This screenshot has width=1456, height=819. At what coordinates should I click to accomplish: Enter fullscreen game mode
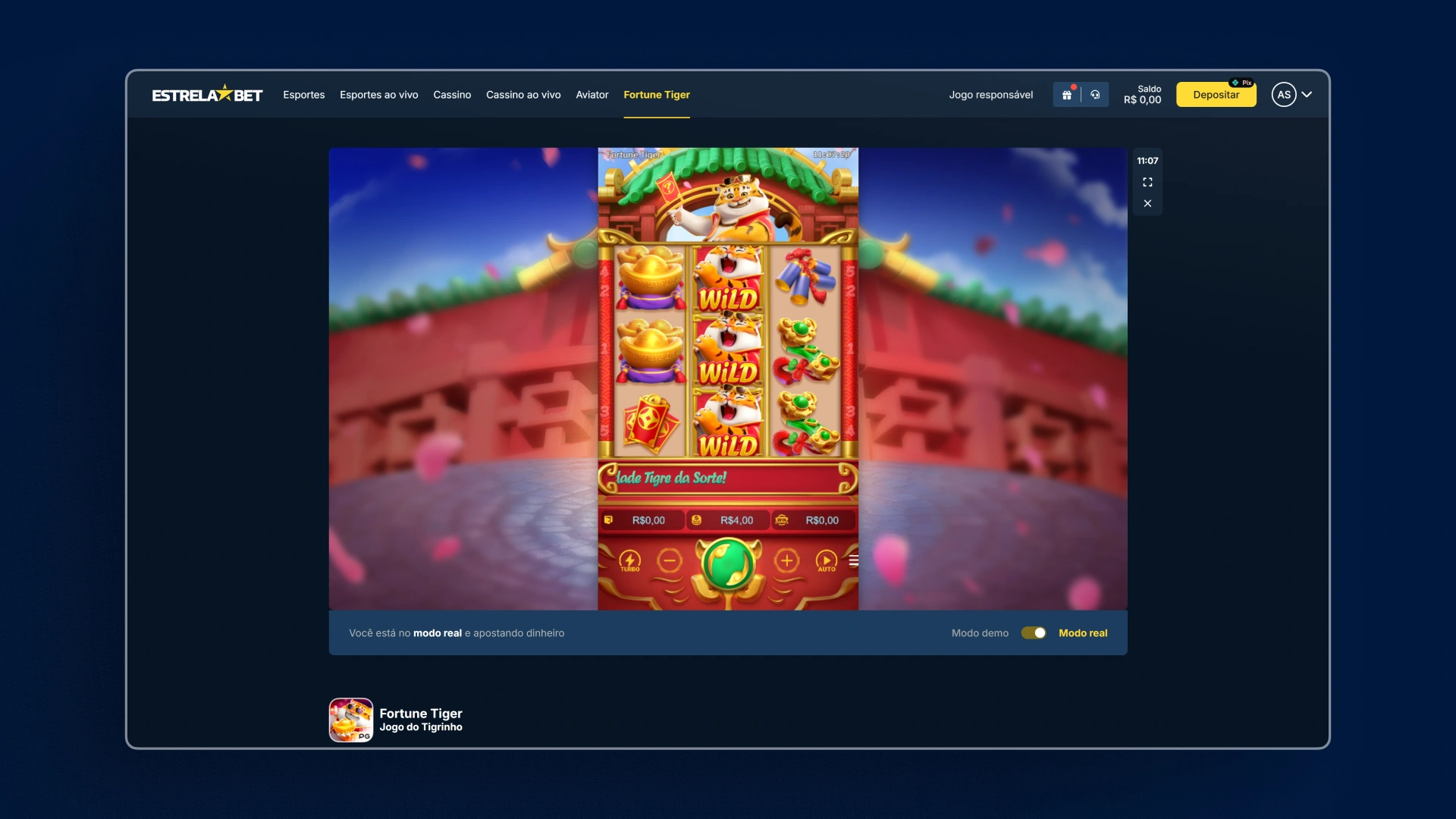click(x=1147, y=182)
